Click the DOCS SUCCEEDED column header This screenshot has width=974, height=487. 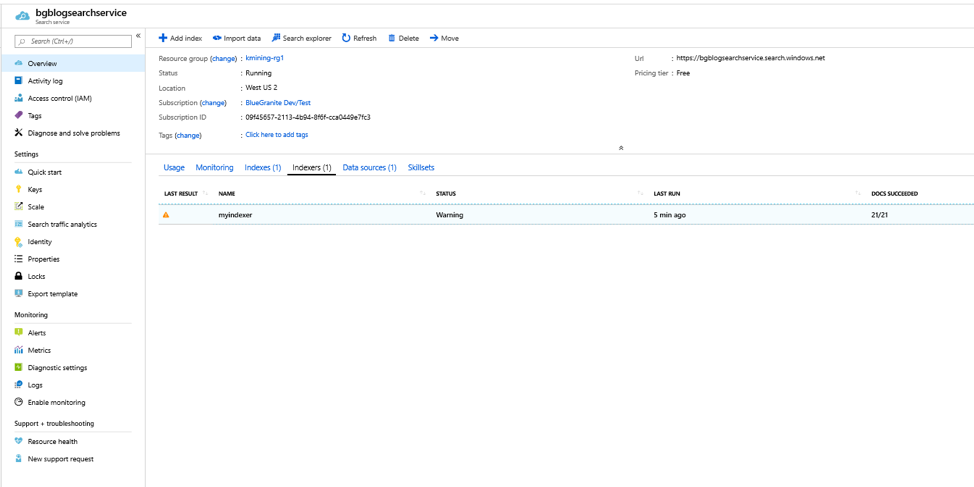[894, 194]
